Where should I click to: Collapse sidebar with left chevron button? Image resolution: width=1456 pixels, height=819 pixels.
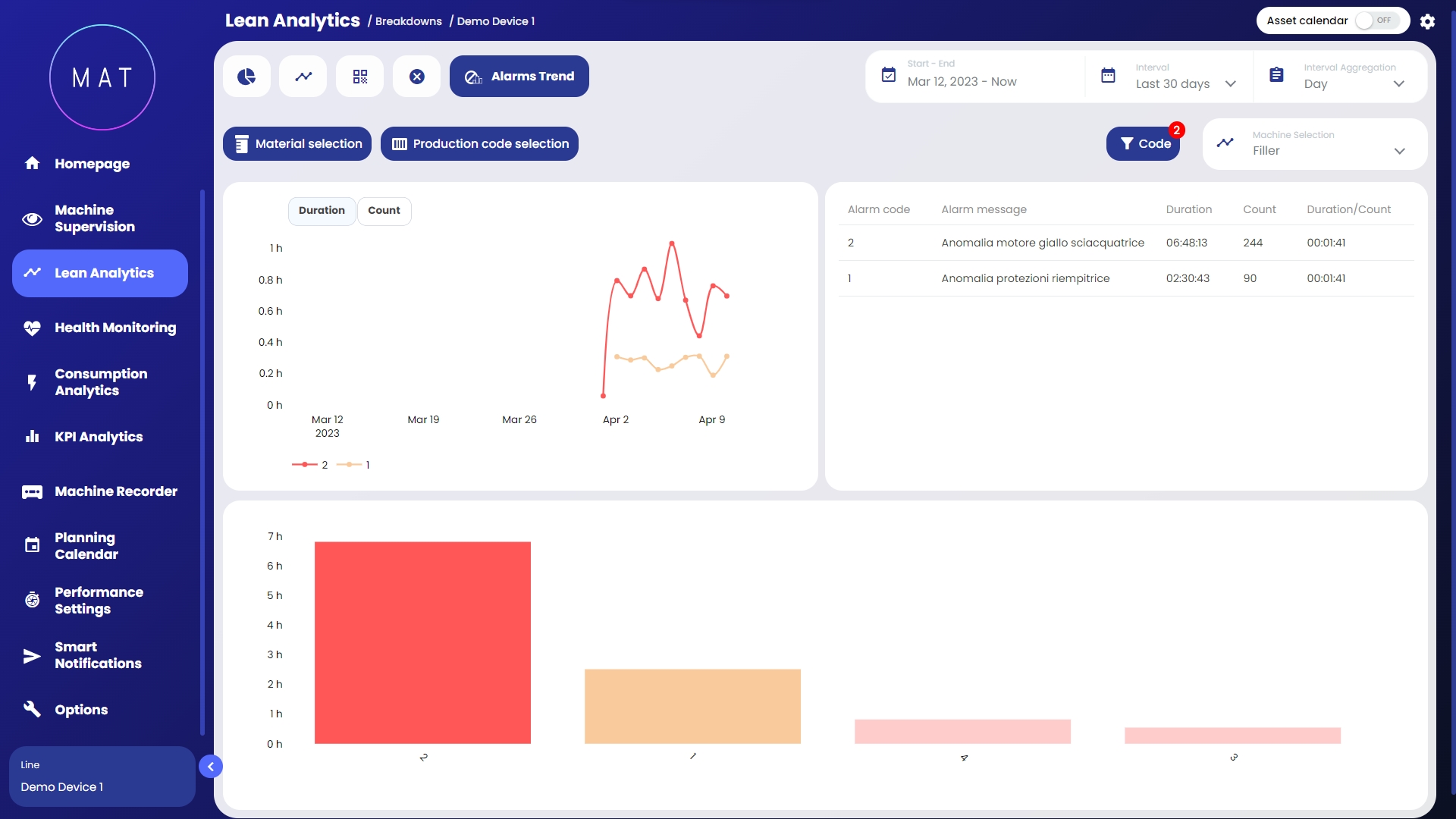[x=211, y=767]
